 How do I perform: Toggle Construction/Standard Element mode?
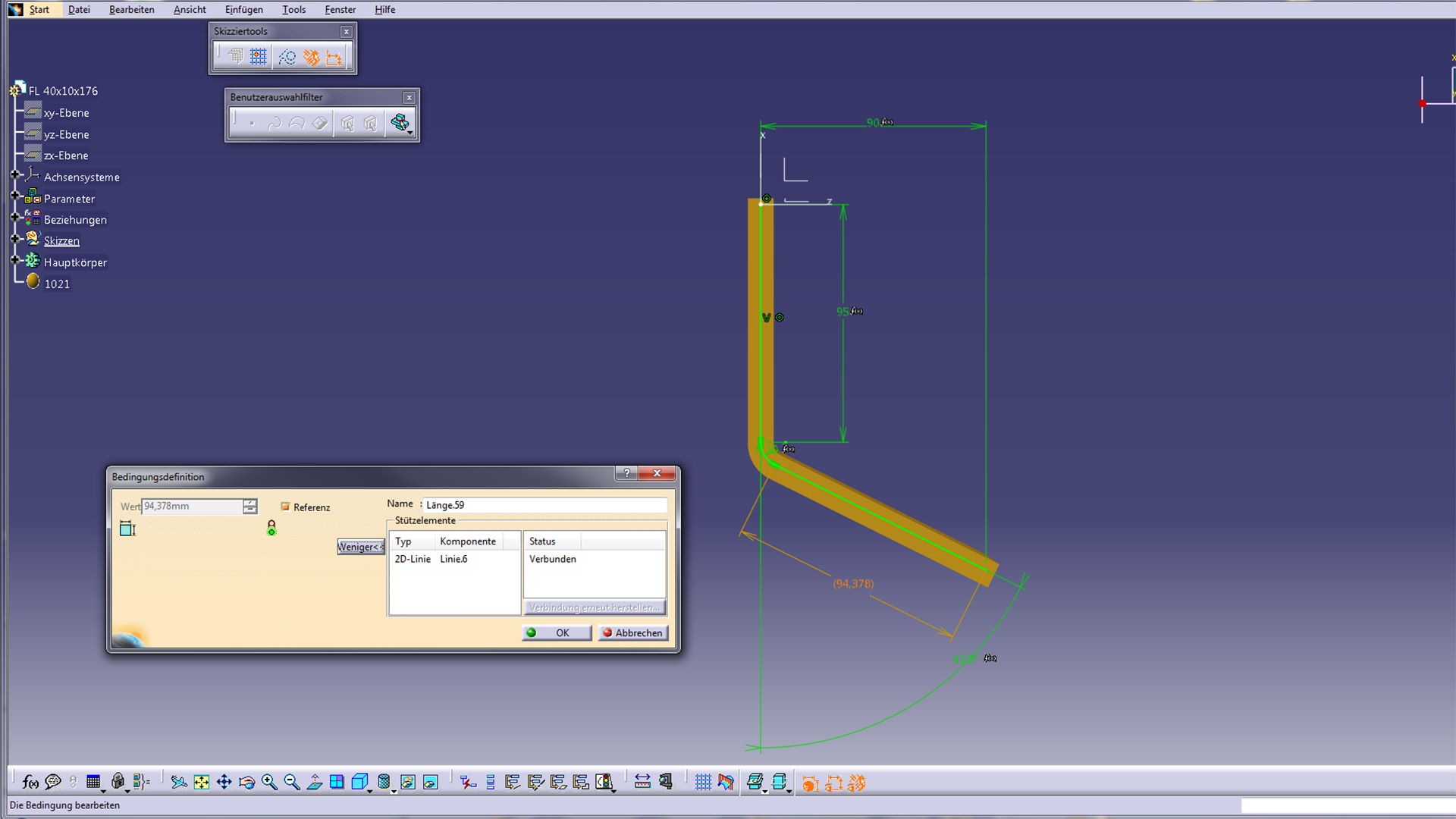[x=287, y=56]
